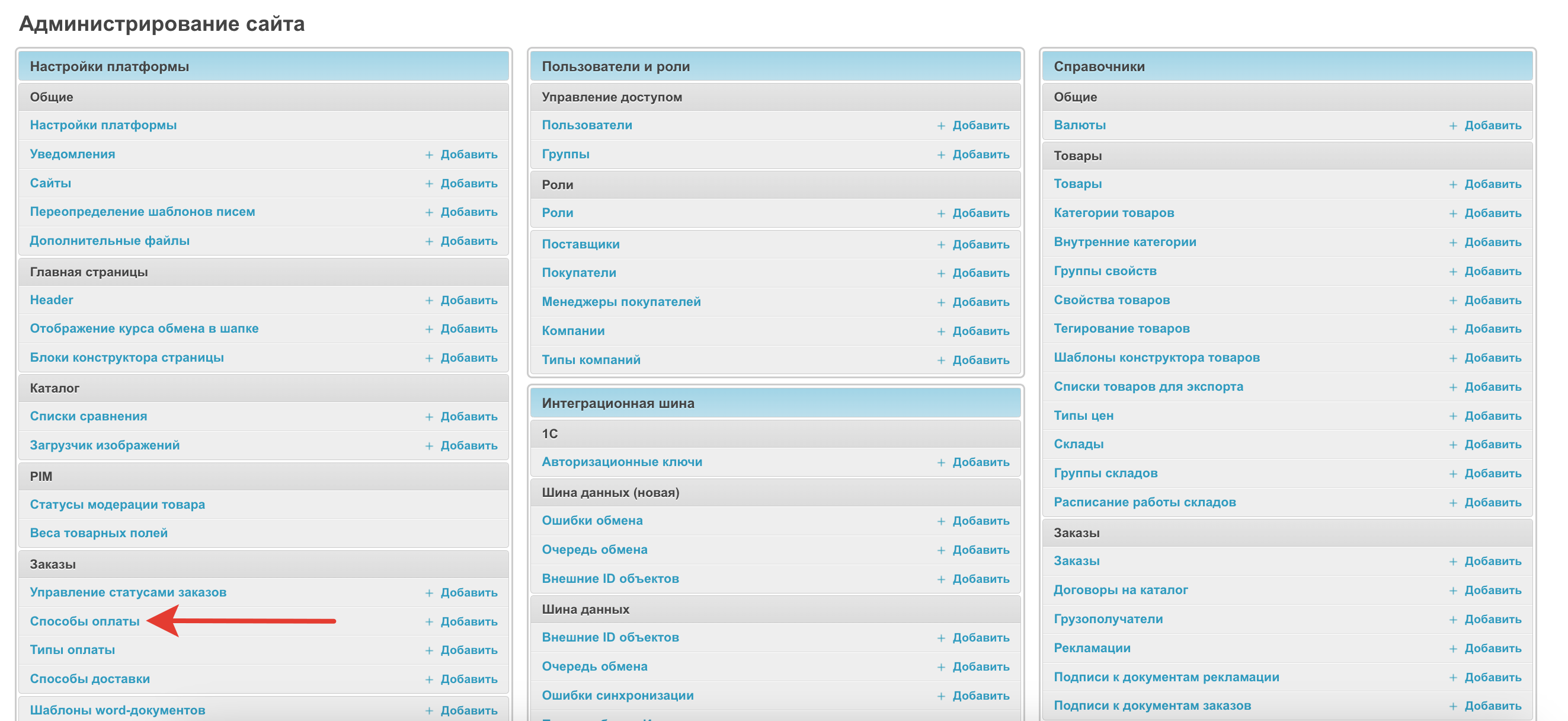Open Статусы модерации товара link
Screen dimensions: 1568x721
click(x=117, y=504)
